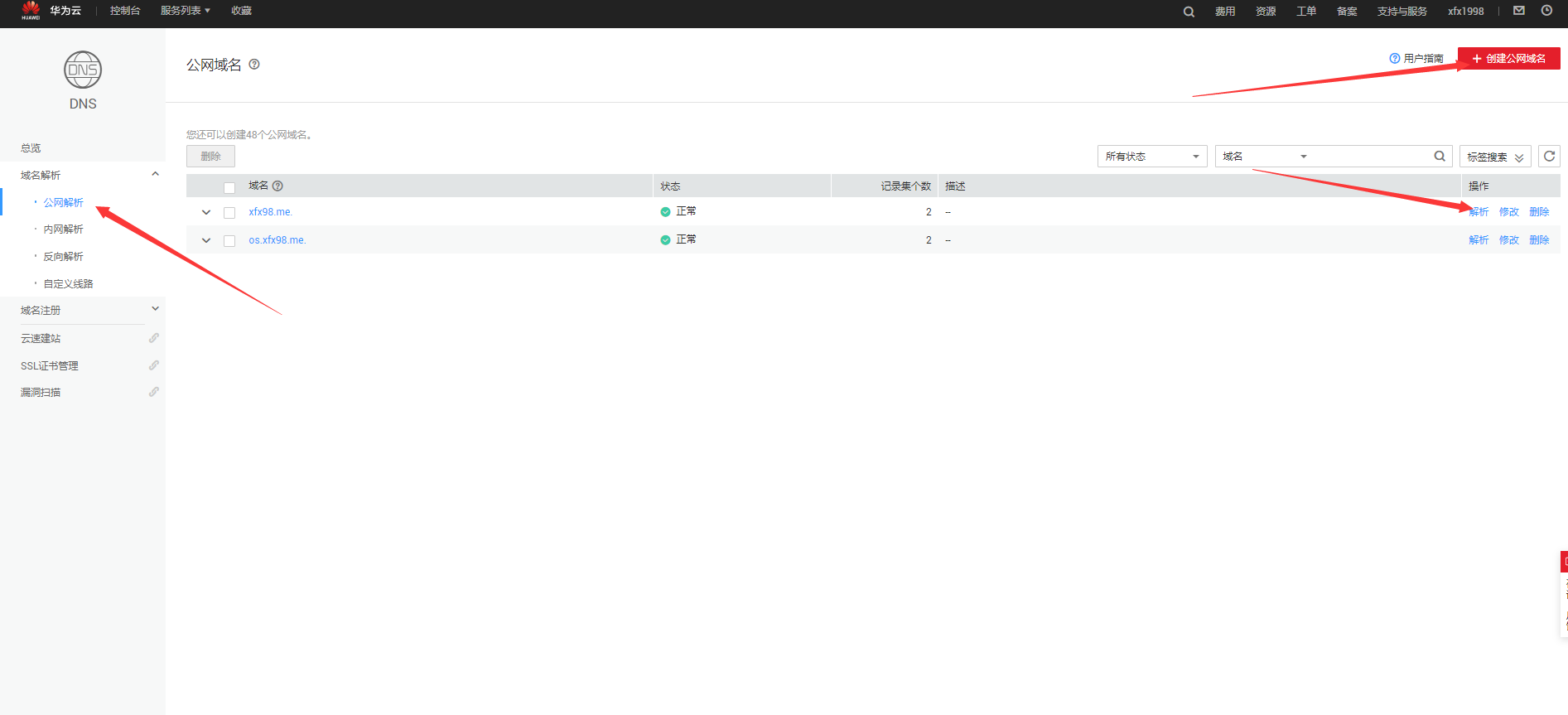The image size is (1568, 715).
Task: Open the xfx98.me. domain link
Action: point(271,212)
